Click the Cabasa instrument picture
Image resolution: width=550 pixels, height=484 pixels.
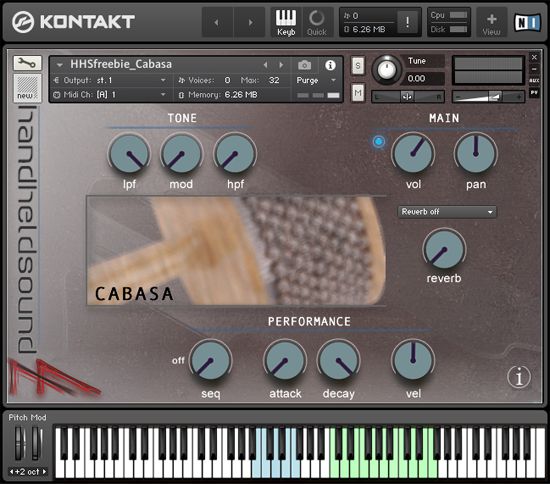pos(236,250)
